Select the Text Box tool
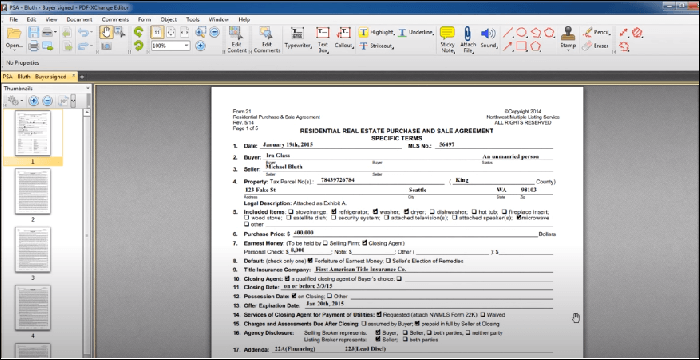 [x=322, y=39]
